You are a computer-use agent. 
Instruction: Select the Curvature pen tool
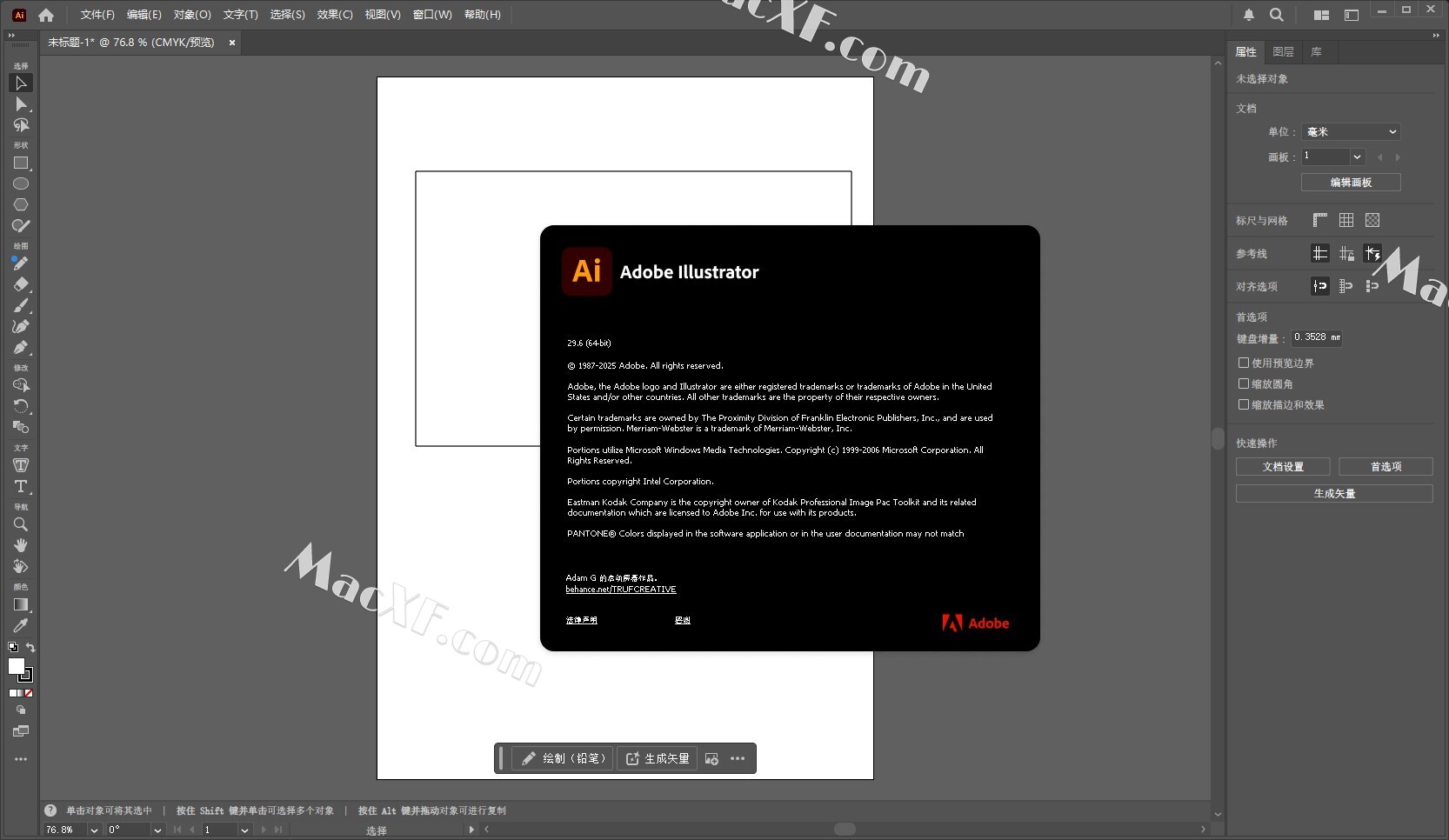click(x=21, y=326)
